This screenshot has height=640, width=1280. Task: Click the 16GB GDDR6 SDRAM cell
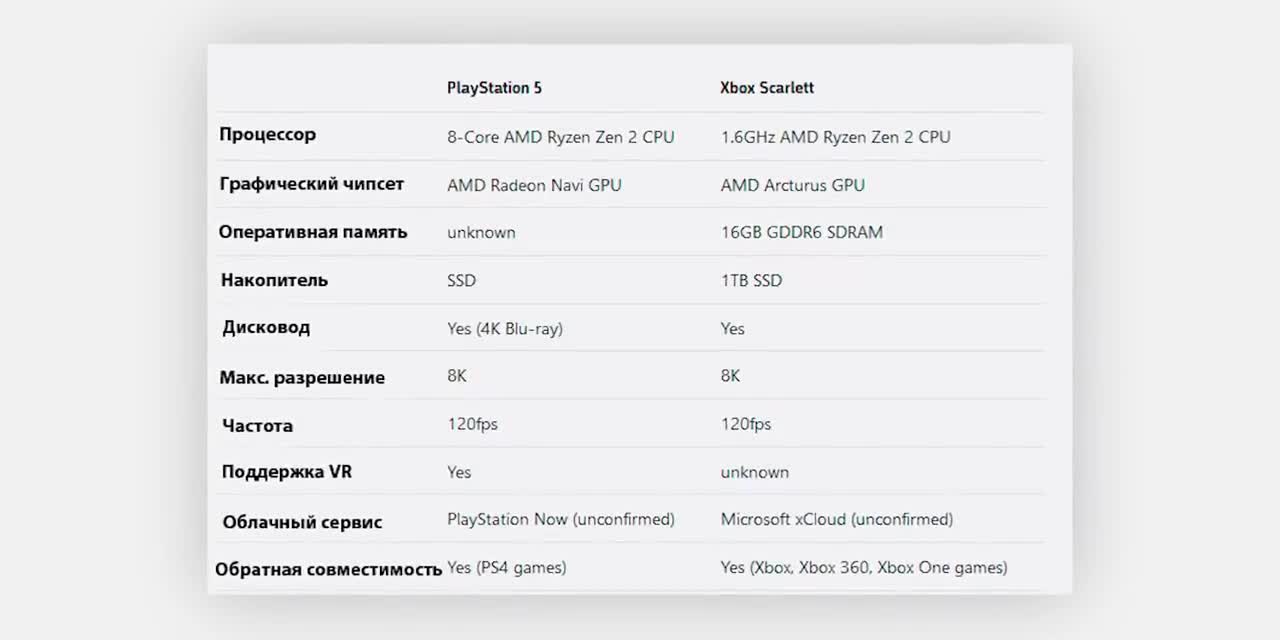point(802,232)
